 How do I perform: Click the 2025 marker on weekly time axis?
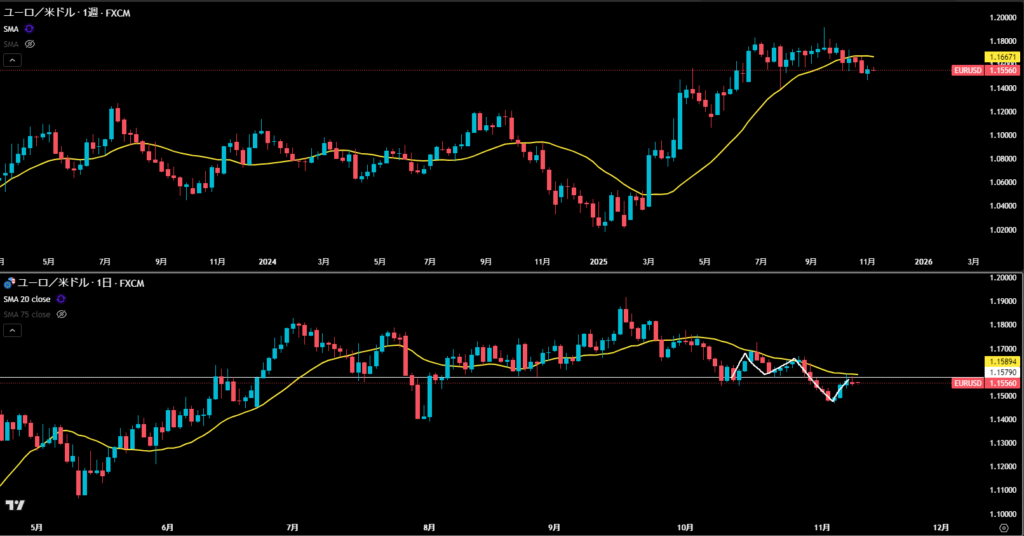(x=598, y=262)
